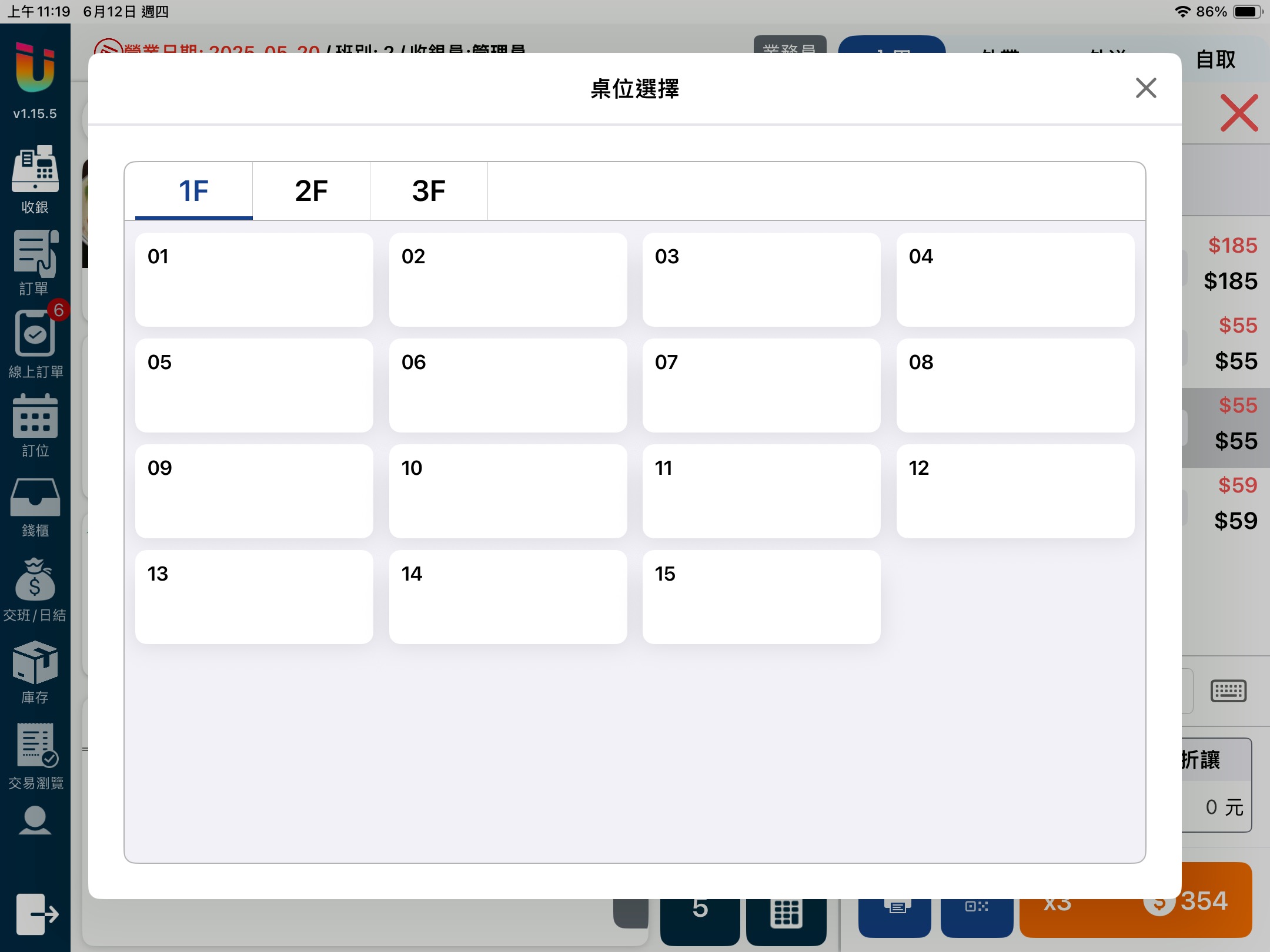Switch to the 3F floor tab
Viewport: 1270px width, 952px height.
tap(429, 191)
